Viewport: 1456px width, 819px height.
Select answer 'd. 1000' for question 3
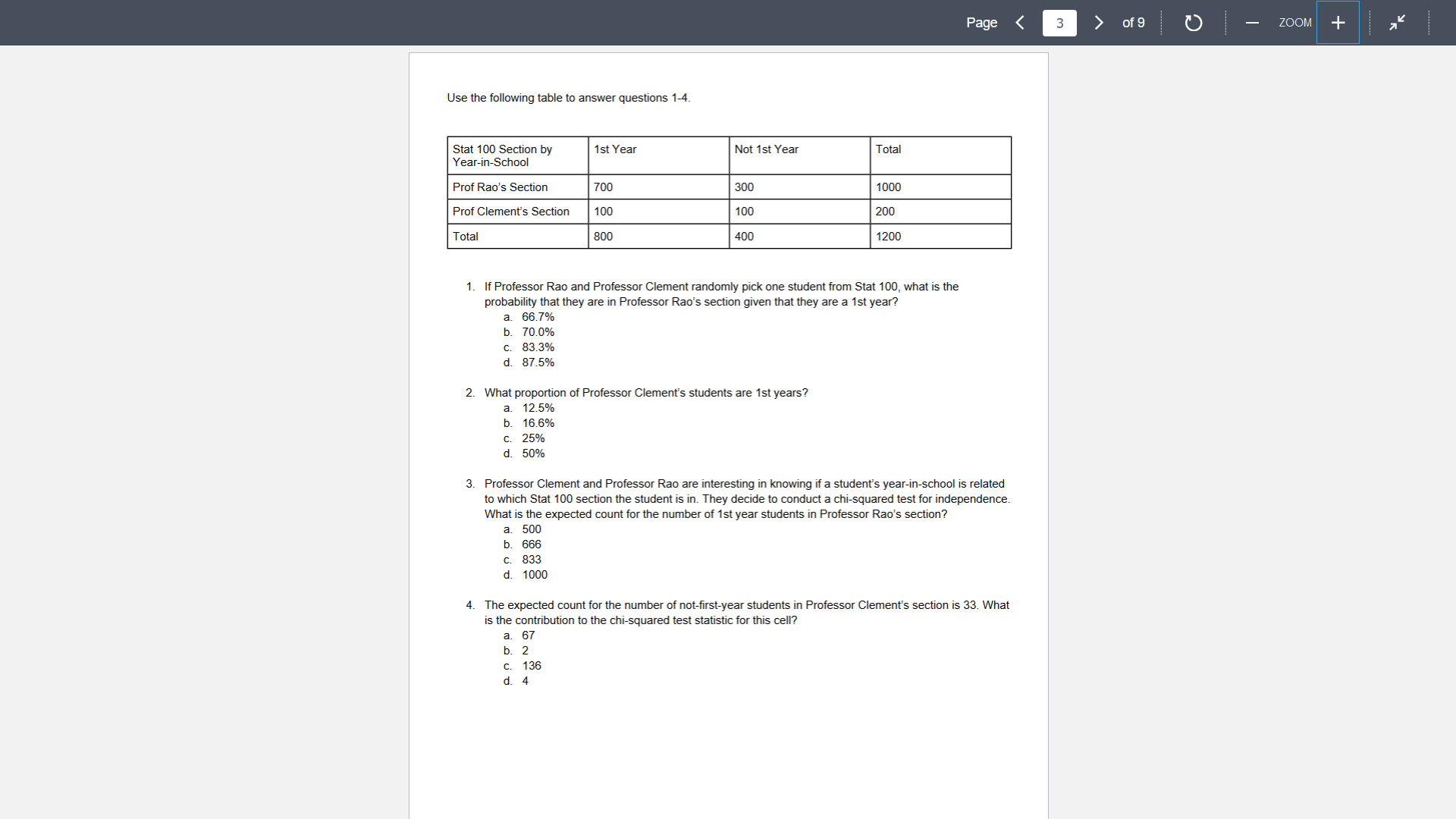pyautogui.click(x=534, y=574)
